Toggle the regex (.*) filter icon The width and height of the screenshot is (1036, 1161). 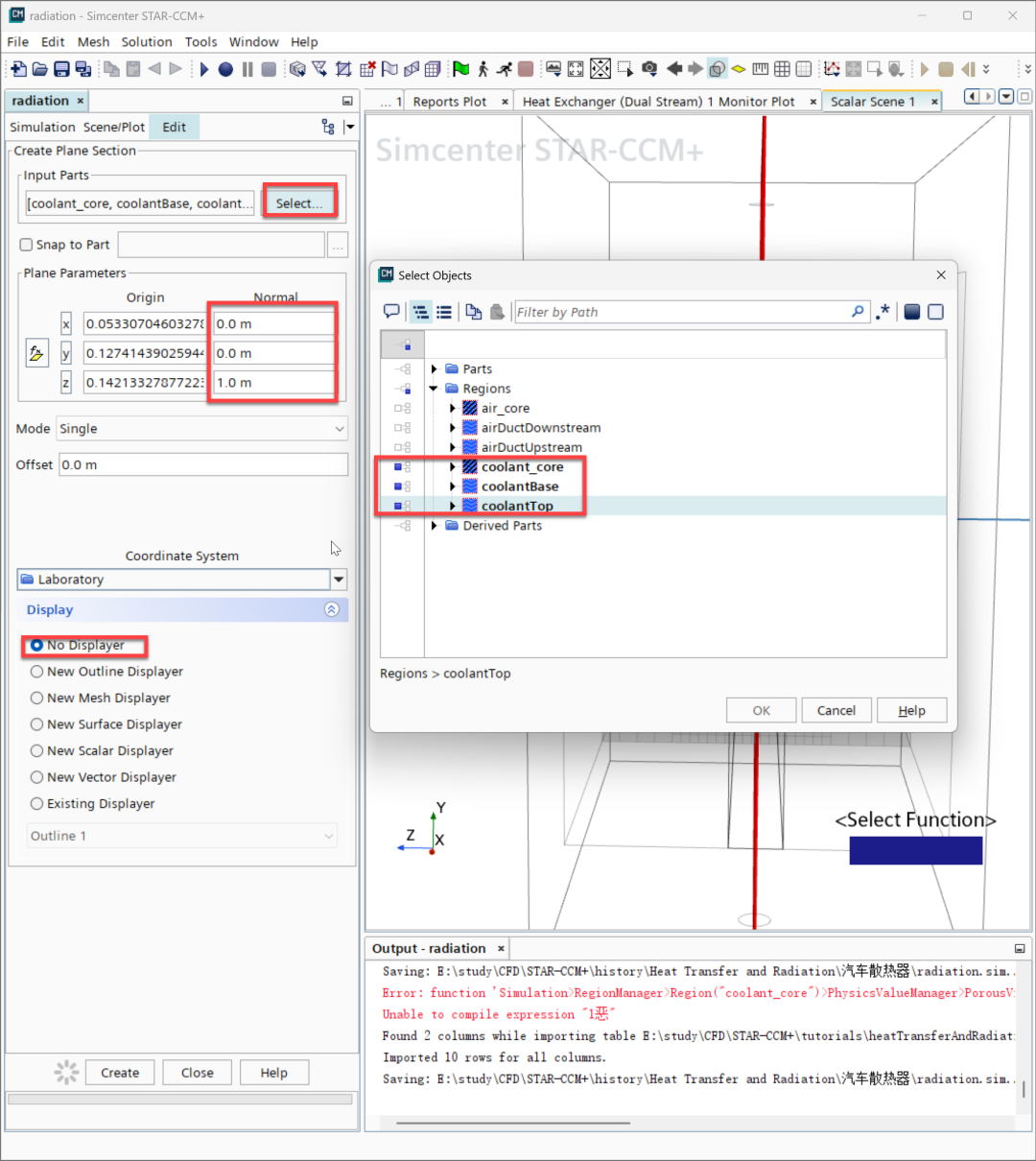click(x=883, y=312)
